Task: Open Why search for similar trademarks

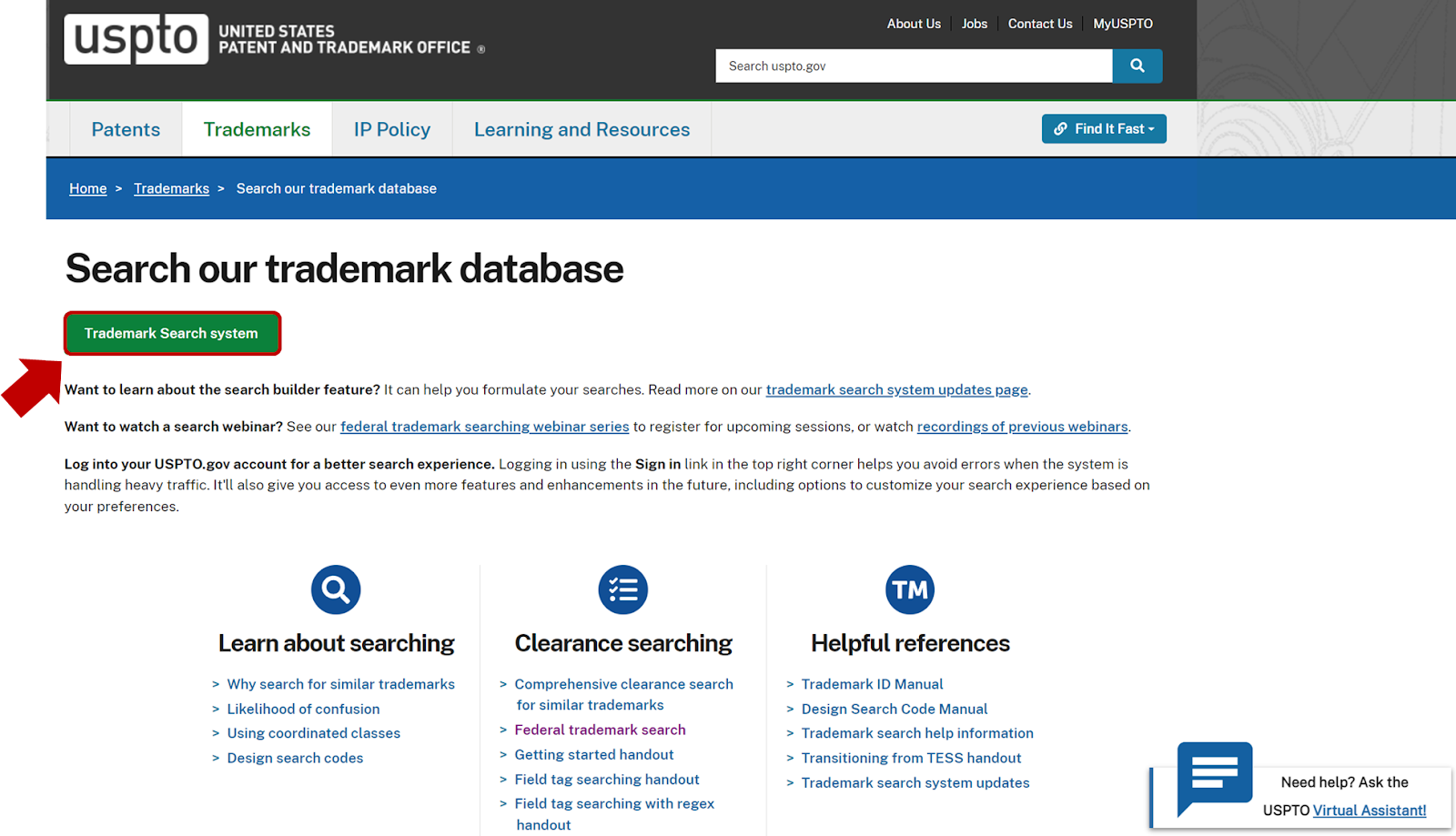Action: [x=340, y=684]
